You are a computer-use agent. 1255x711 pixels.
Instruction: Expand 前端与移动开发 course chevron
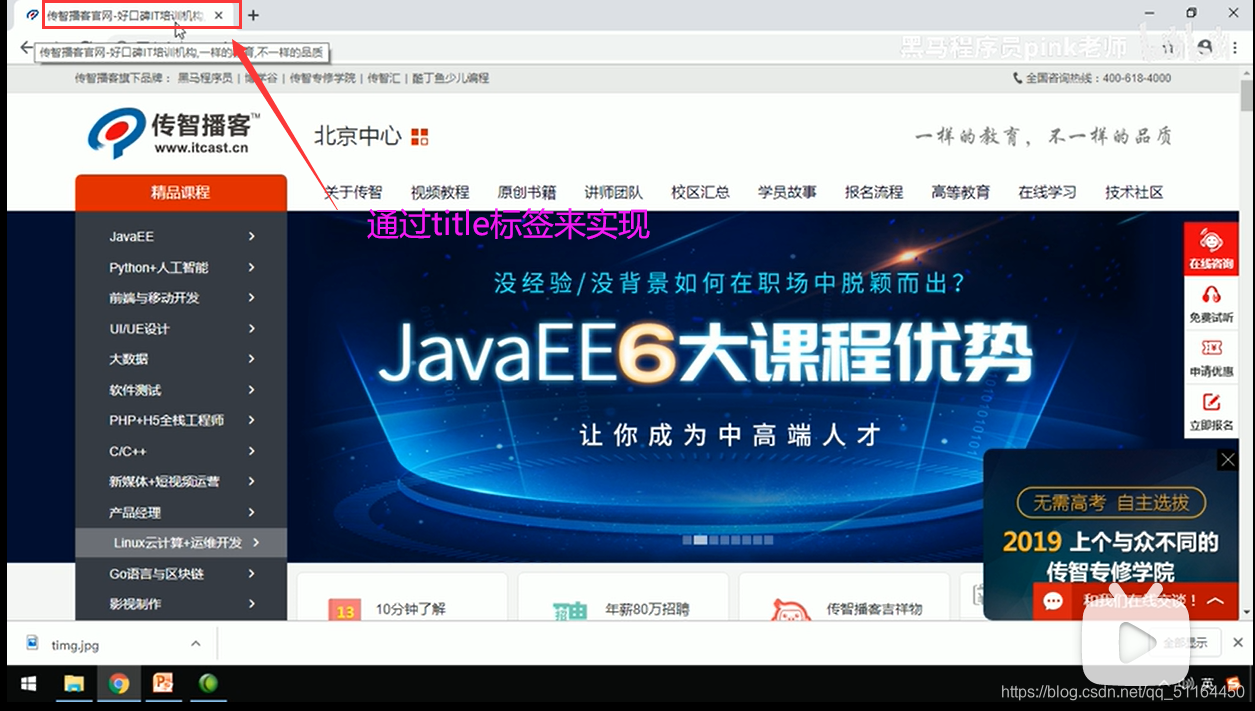[x=252, y=298]
